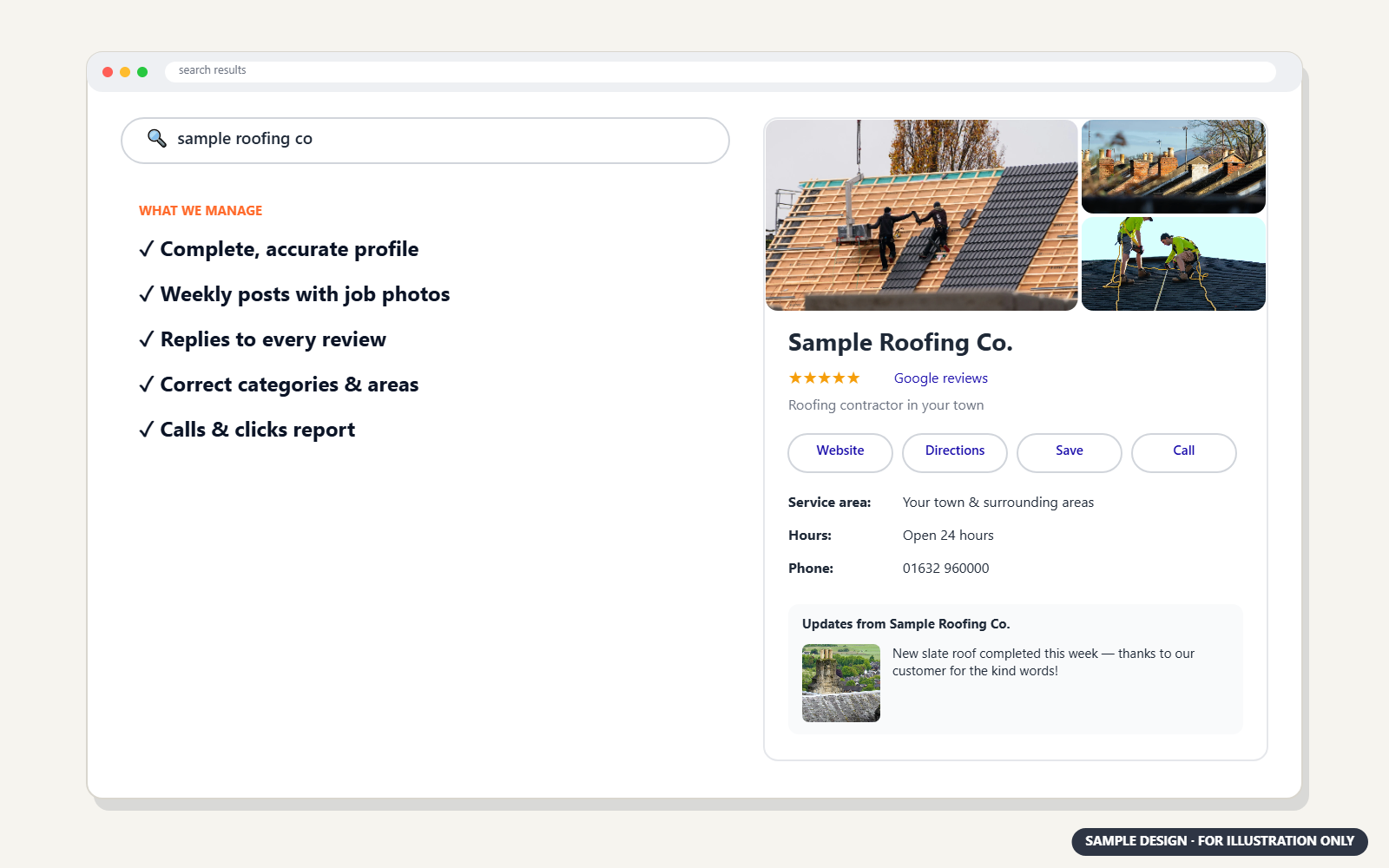
Task: Click the phone number 01632 960000
Action: tap(946, 569)
